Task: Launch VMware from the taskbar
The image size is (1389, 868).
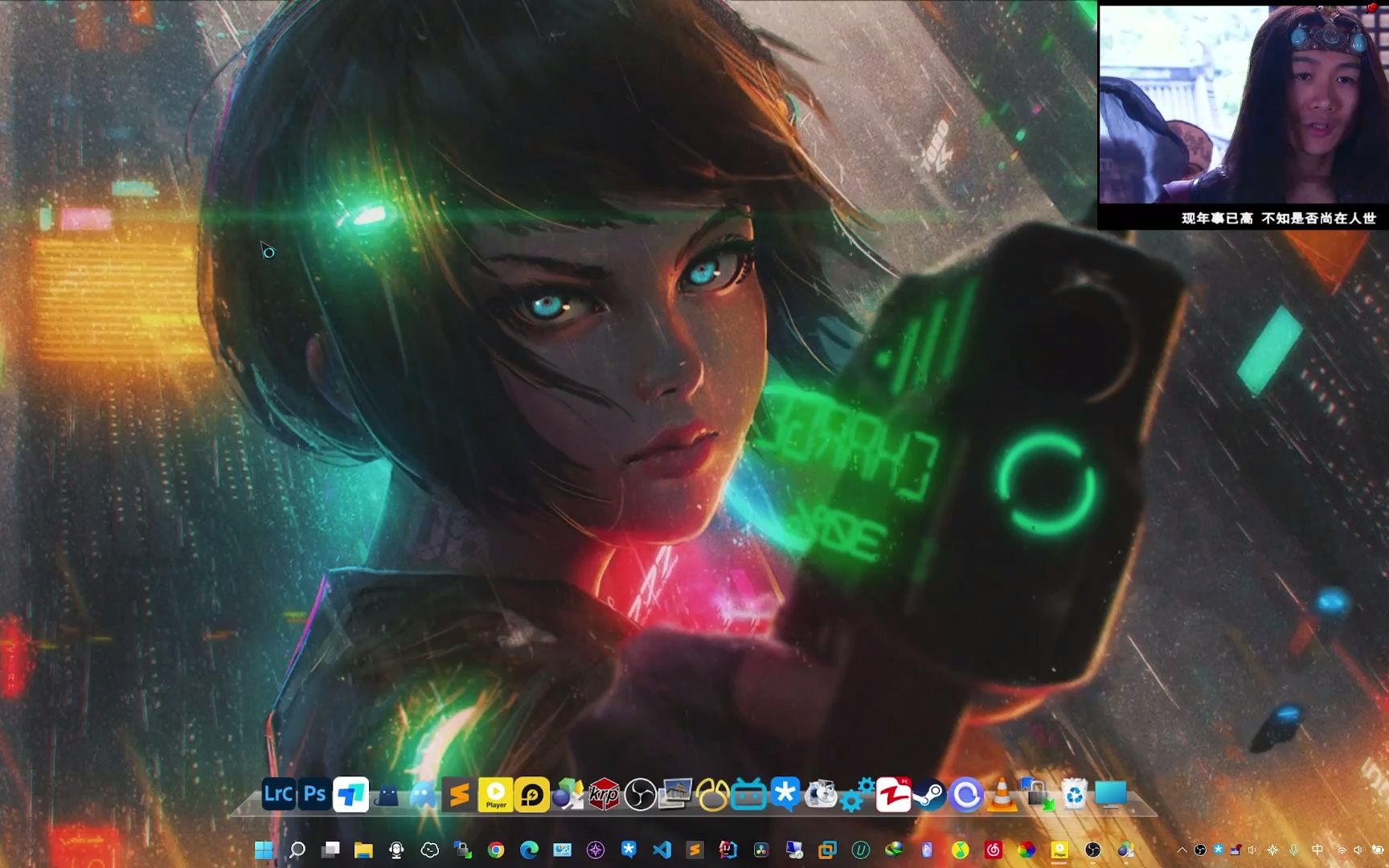Action: click(x=828, y=850)
